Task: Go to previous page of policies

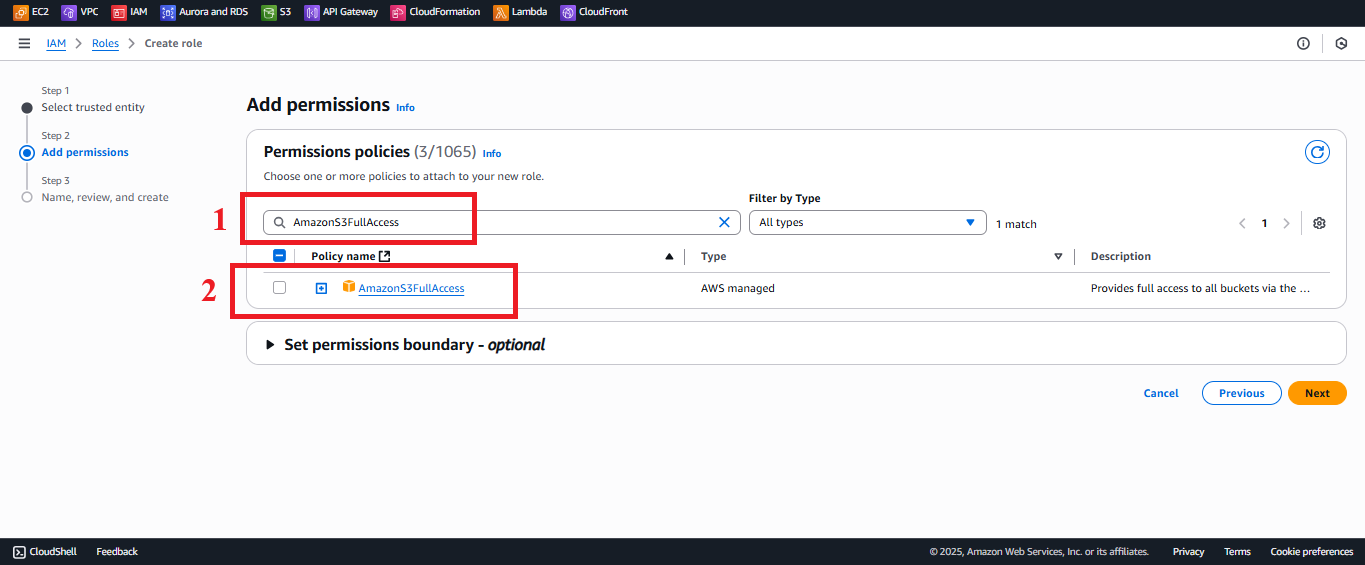Action: [x=1242, y=223]
